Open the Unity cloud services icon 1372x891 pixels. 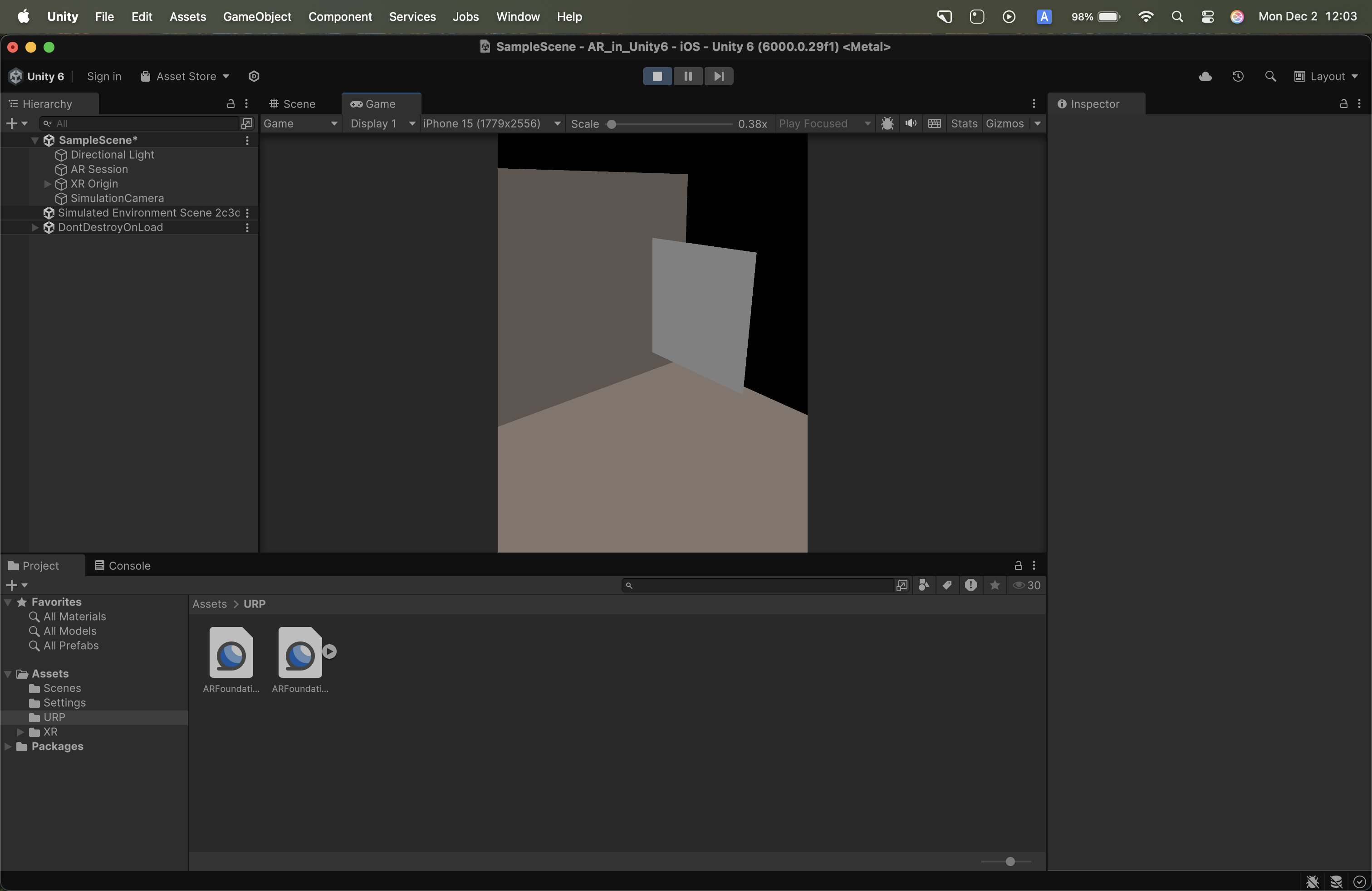pos(1205,76)
